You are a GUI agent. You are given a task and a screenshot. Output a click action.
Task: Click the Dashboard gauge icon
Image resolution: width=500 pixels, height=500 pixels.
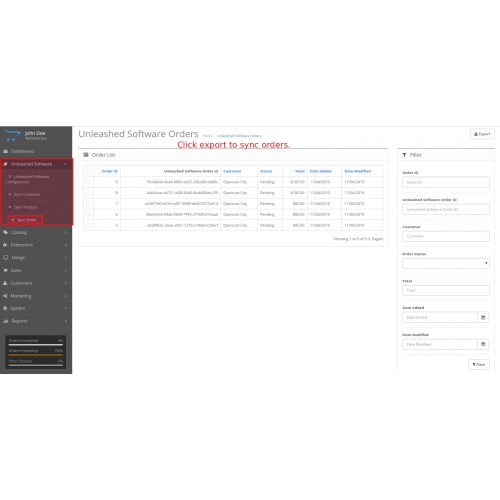[x=5, y=151]
